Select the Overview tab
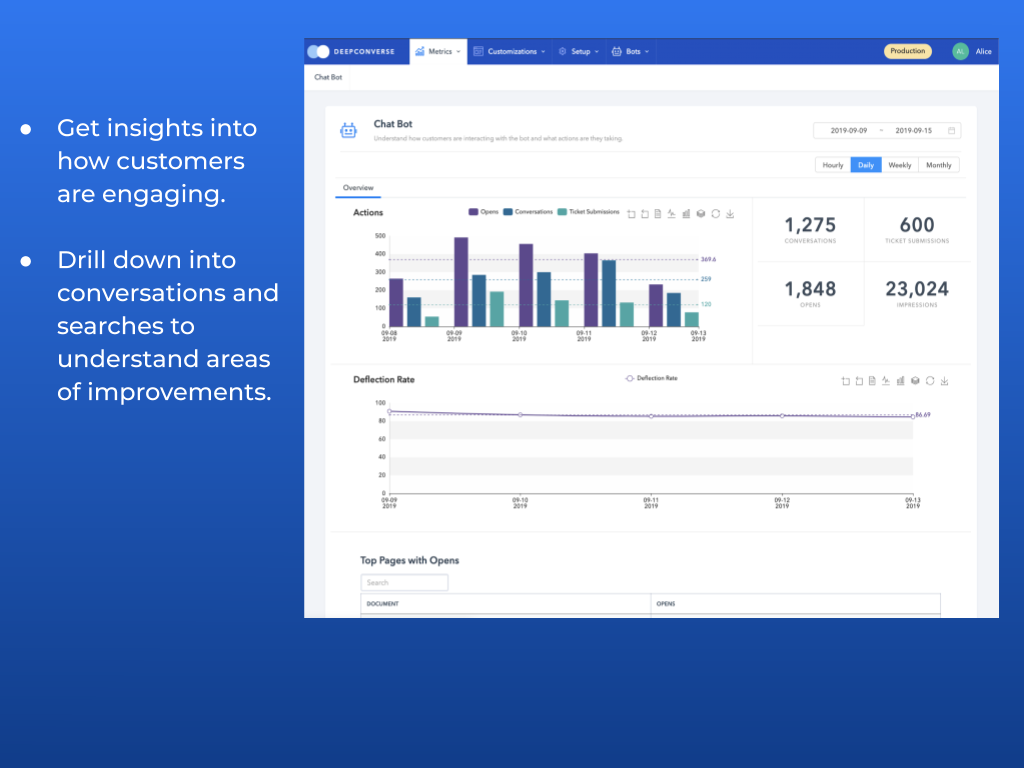Viewport: 1024px width, 768px height. [358, 188]
